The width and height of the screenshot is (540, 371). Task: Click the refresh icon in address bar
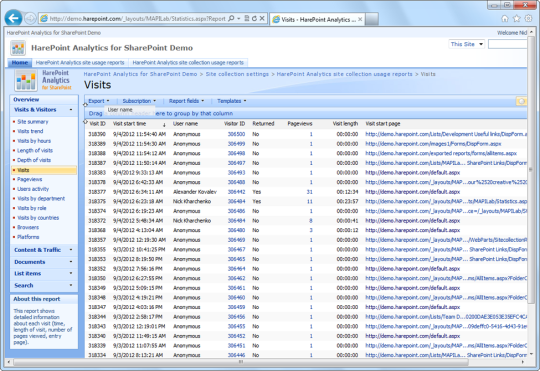coord(254,19)
